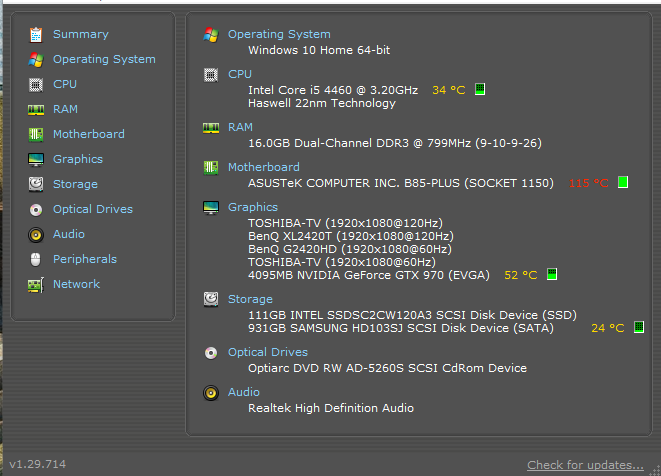Click the 111GB INTEL SSD line
This screenshot has height=476, width=661.
pos(412,315)
